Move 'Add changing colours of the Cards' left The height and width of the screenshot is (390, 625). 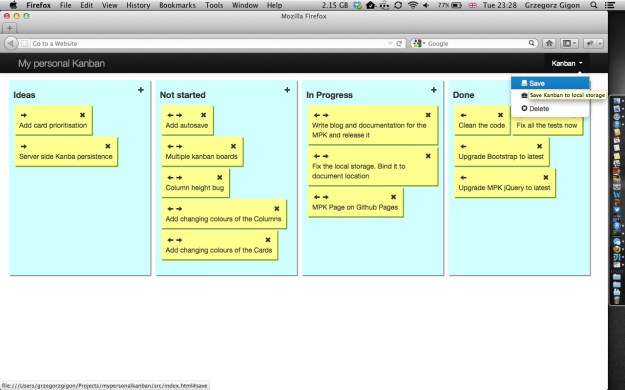tap(170, 240)
